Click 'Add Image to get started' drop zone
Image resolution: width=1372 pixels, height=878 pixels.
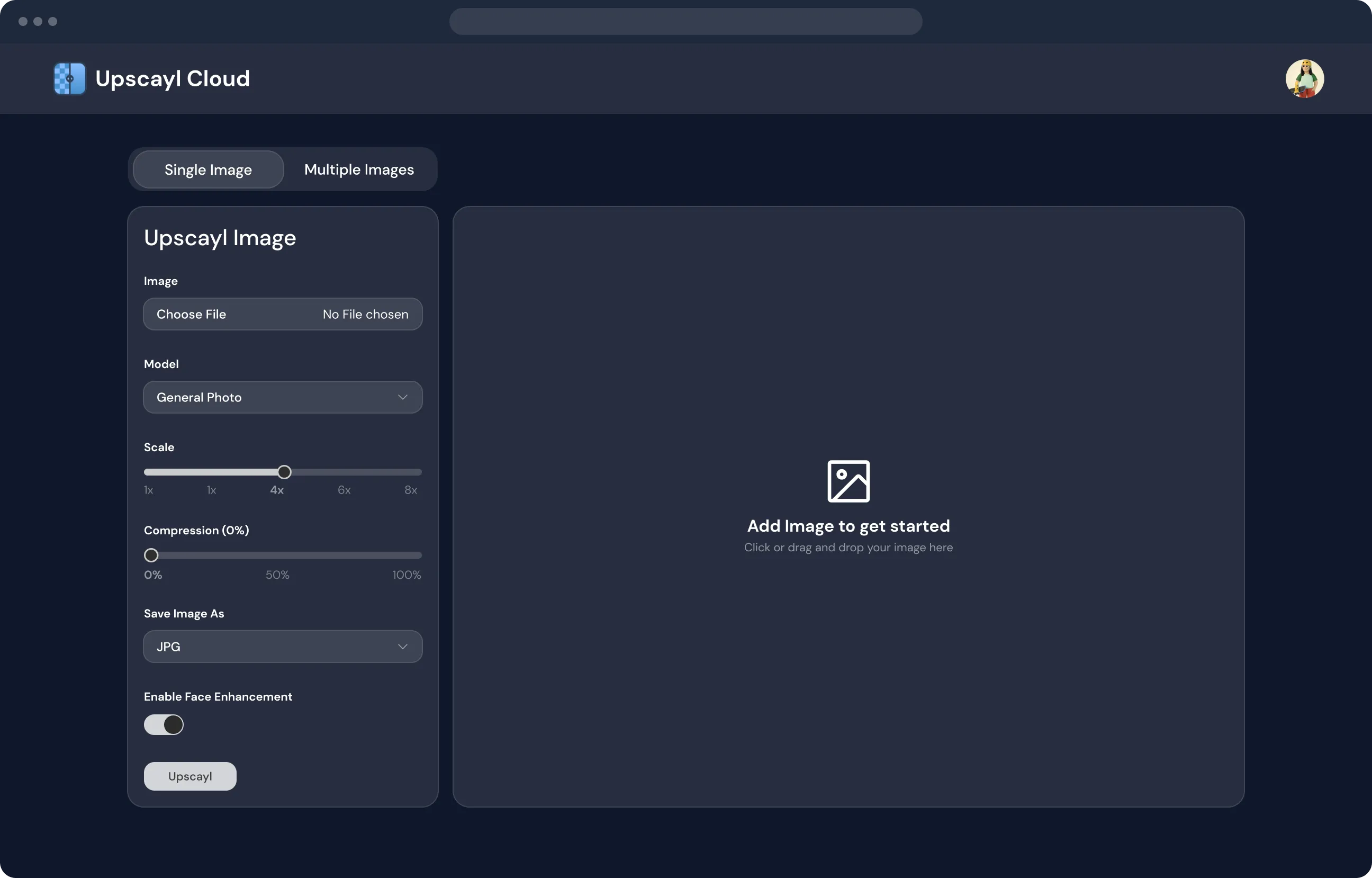click(x=848, y=525)
